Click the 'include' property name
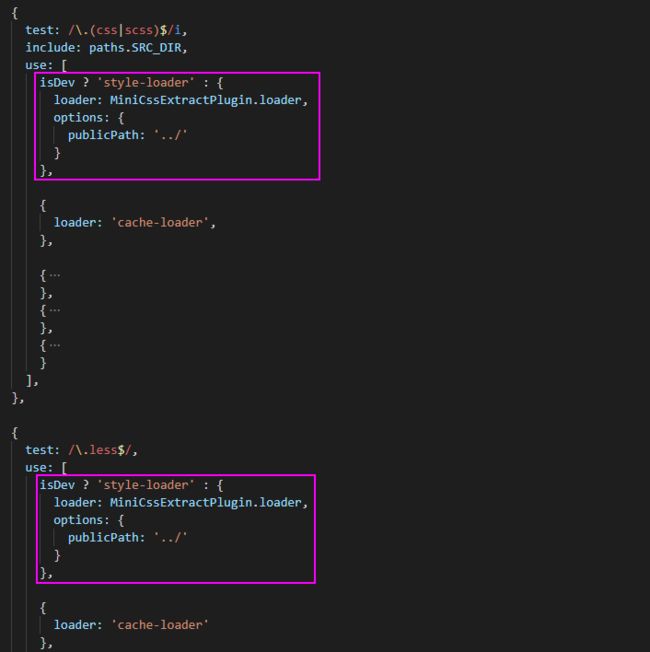The image size is (650, 652). click(50, 48)
